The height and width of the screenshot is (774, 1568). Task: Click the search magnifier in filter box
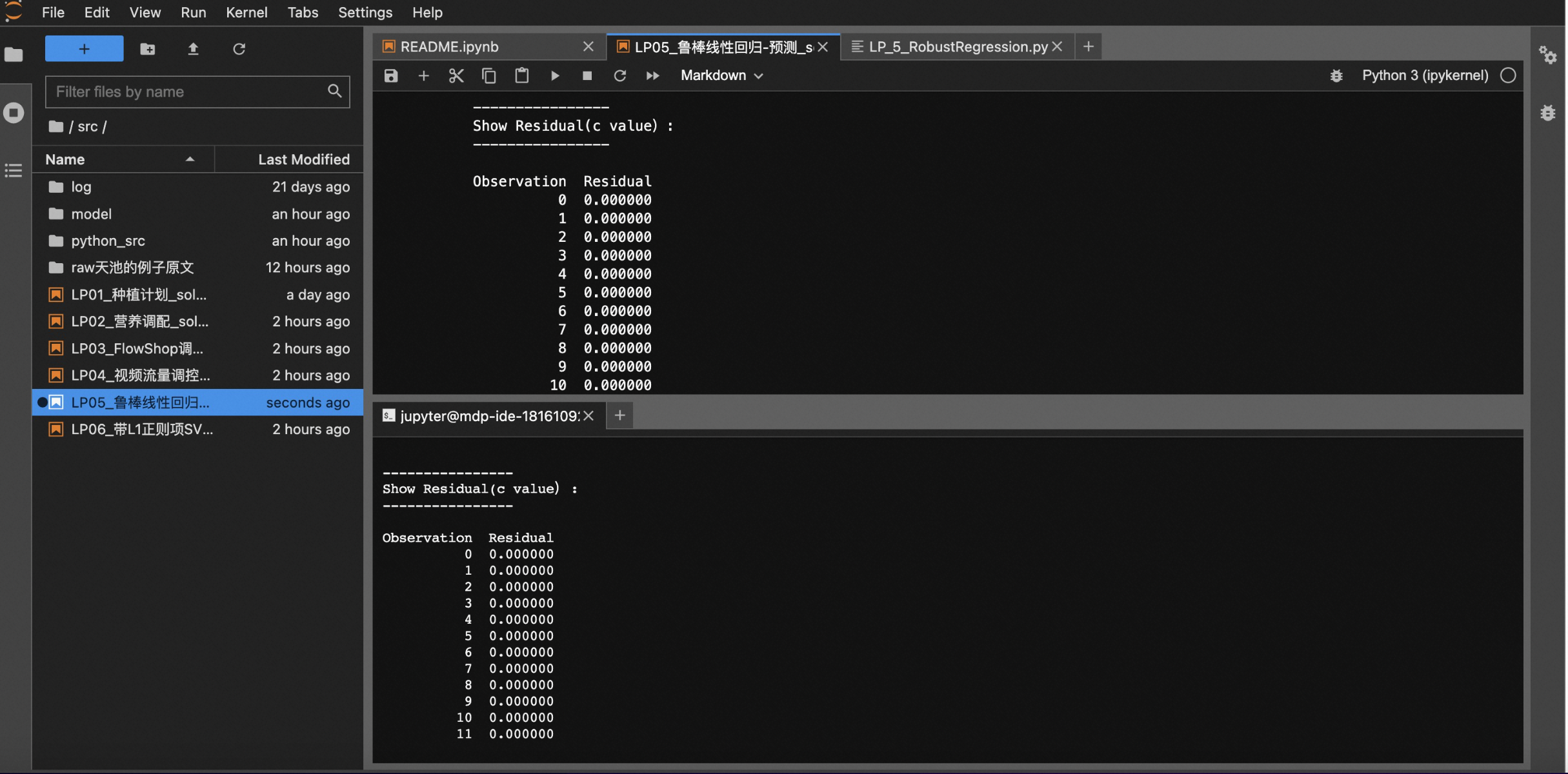334,91
